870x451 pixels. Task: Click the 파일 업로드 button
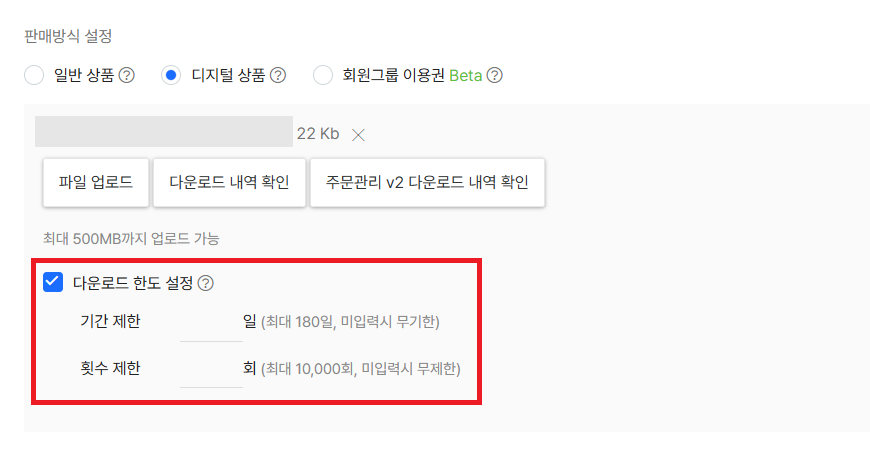click(96, 182)
